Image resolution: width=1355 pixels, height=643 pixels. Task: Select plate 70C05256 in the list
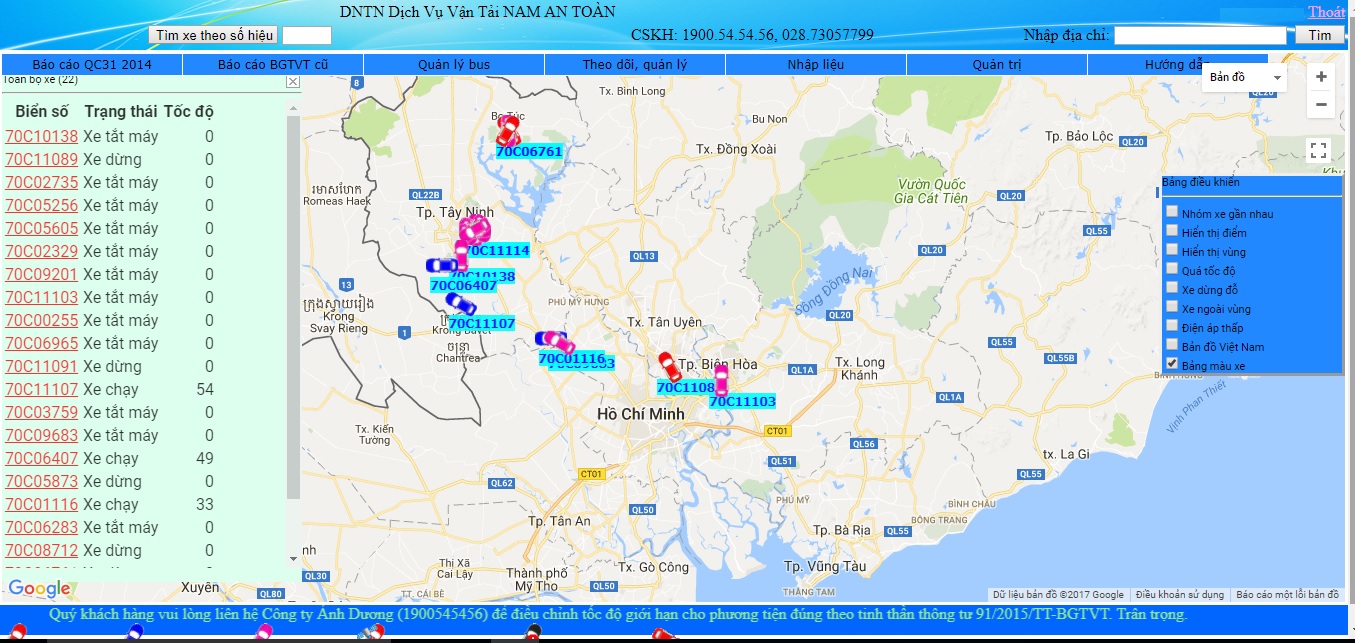pos(41,206)
